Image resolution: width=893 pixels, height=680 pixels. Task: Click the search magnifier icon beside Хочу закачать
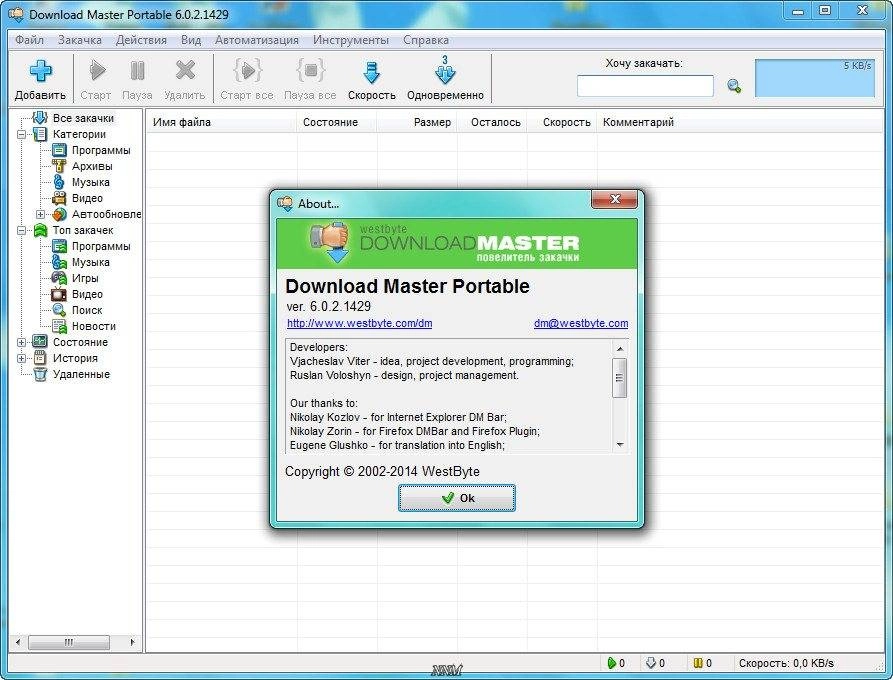734,86
